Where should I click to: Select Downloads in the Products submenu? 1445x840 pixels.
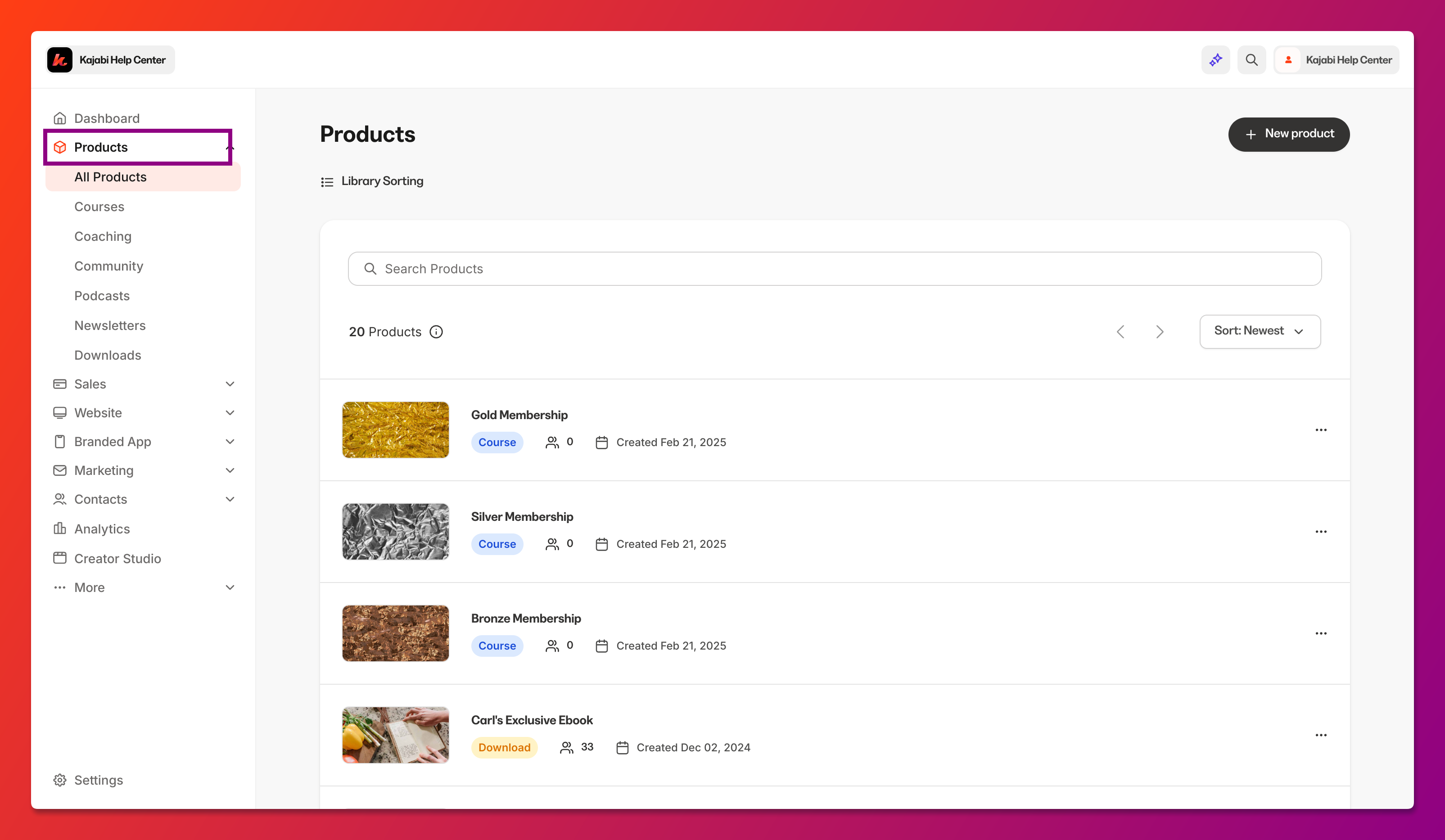[108, 355]
